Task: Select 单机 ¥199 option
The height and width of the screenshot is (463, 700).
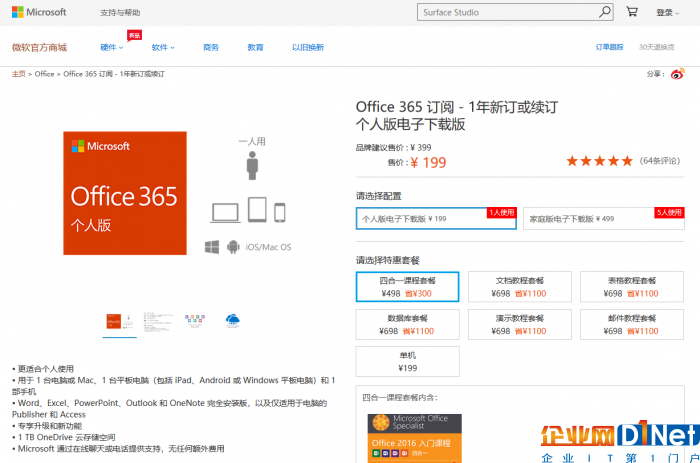Action: pyautogui.click(x=407, y=361)
